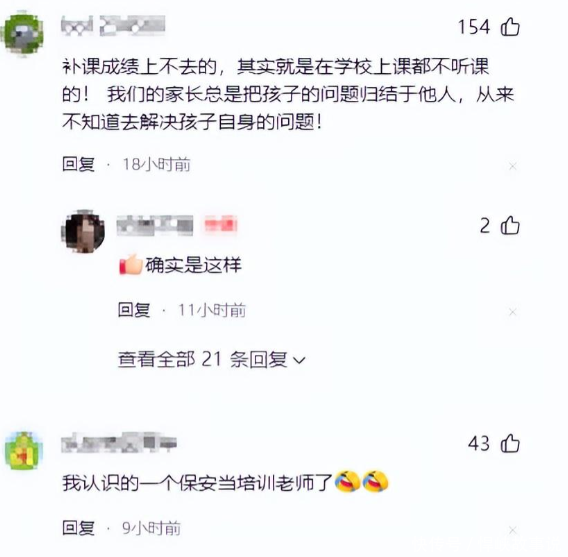Viewport: 568px width, 557px height.
Task: Open the first commenter's green pixelated avatar
Action: 22,34
